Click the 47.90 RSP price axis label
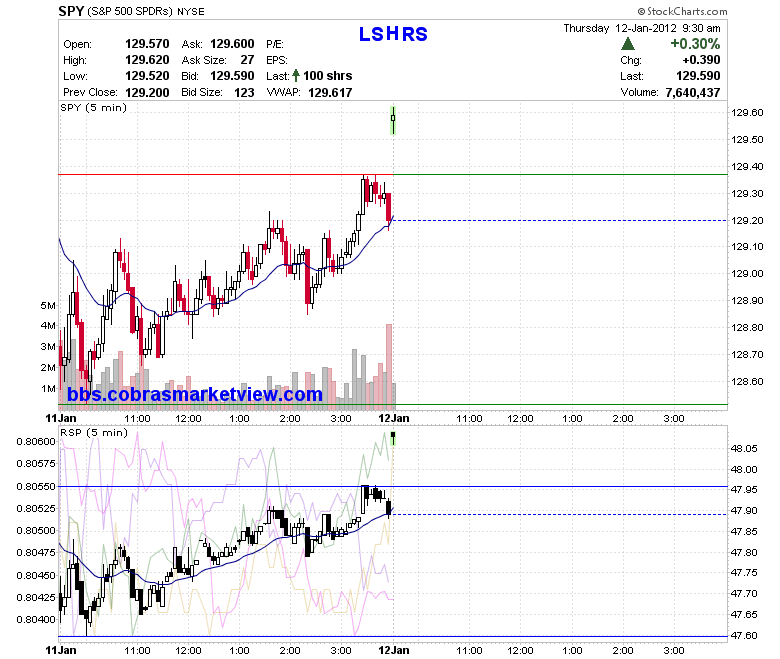 point(744,511)
